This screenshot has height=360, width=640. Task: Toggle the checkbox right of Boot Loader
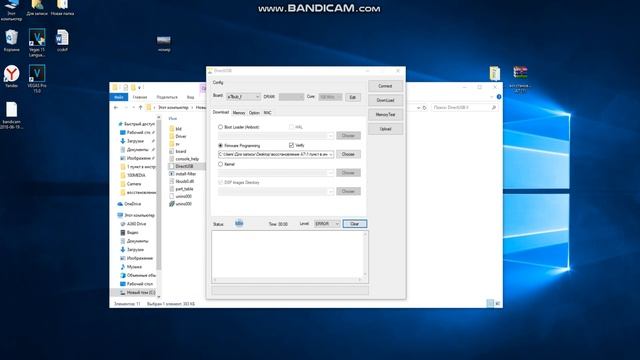[291, 127]
